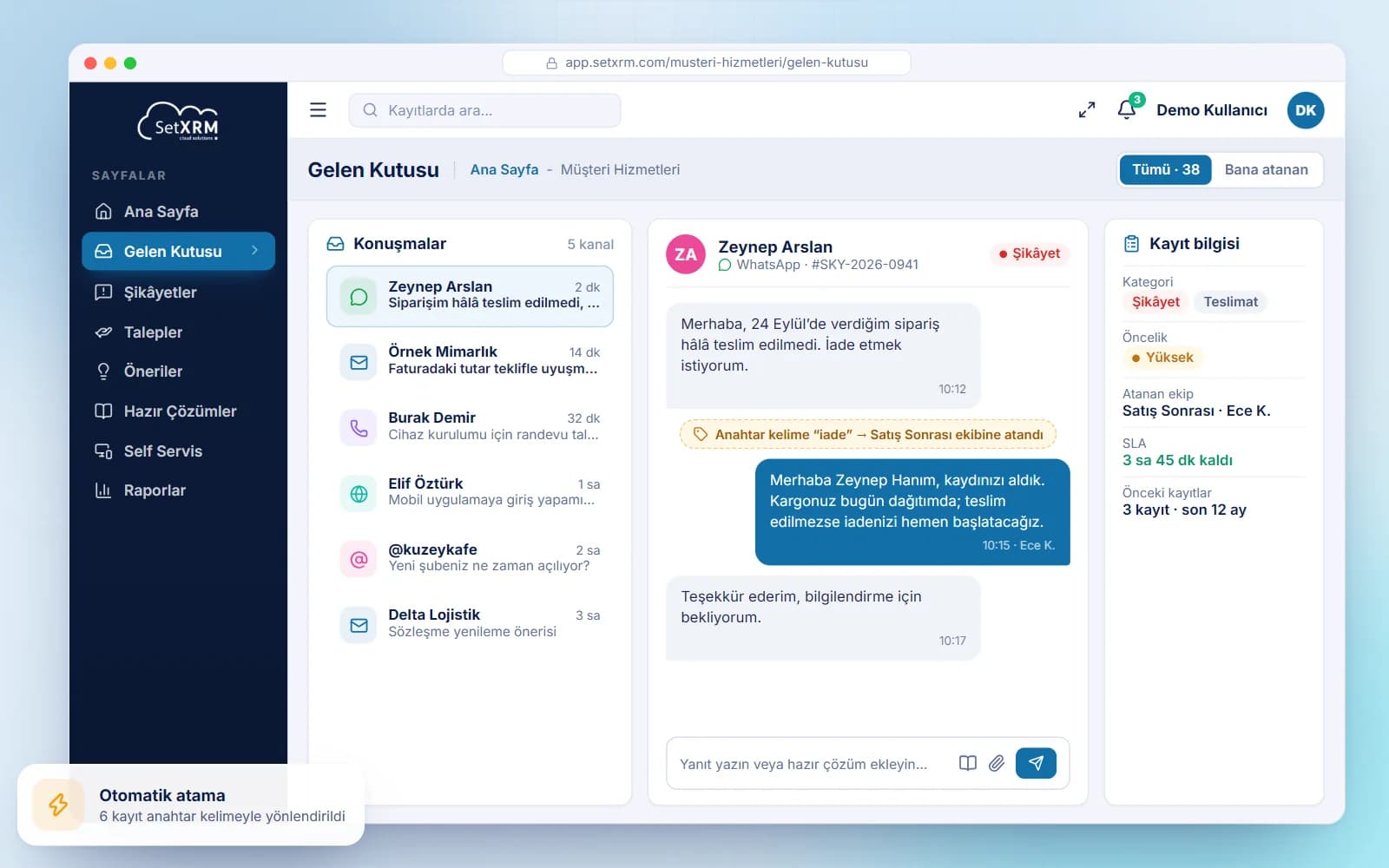Switch to the Bana atanan filter
This screenshot has height=868, width=1389.
[1266, 169]
